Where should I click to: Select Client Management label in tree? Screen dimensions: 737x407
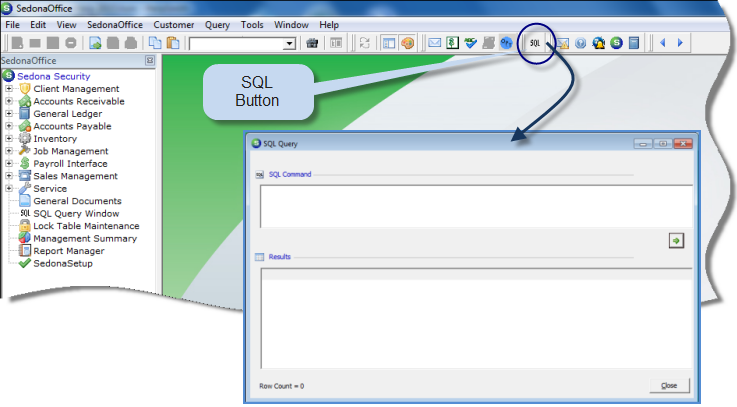pyautogui.click(x=76, y=89)
